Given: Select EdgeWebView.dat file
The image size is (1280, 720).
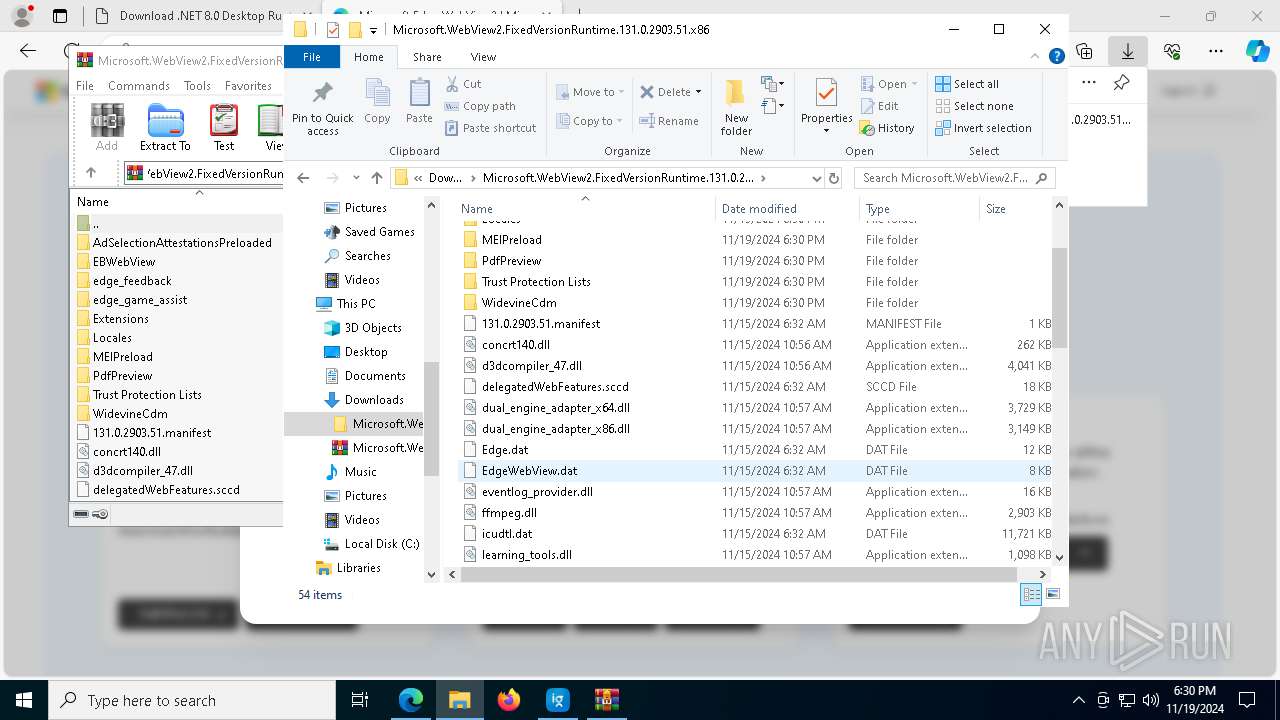Looking at the screenshot, I should [x=755, y=471].
